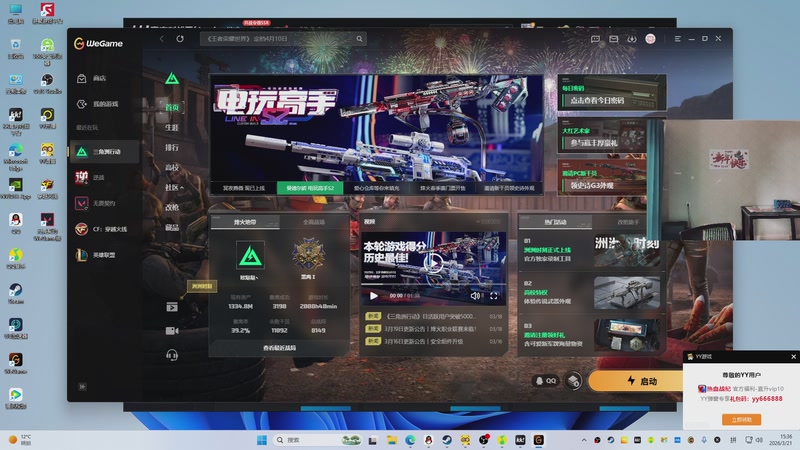Viewport: 800px width, 450px height.
Task: Open the player nickname dropdown under avatar
Action: (249, 278)
